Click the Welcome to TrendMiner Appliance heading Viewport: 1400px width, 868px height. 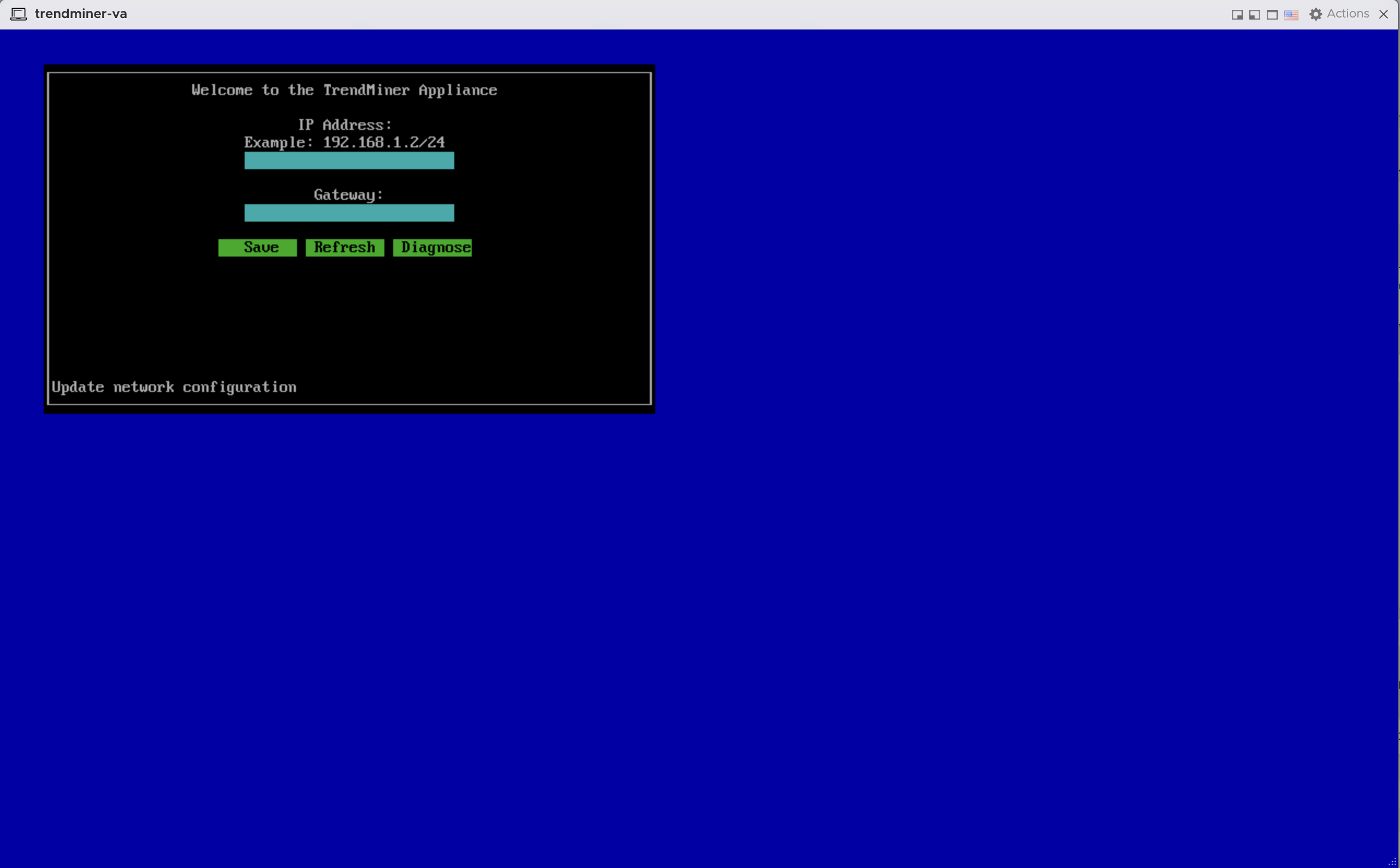(345, 90)
